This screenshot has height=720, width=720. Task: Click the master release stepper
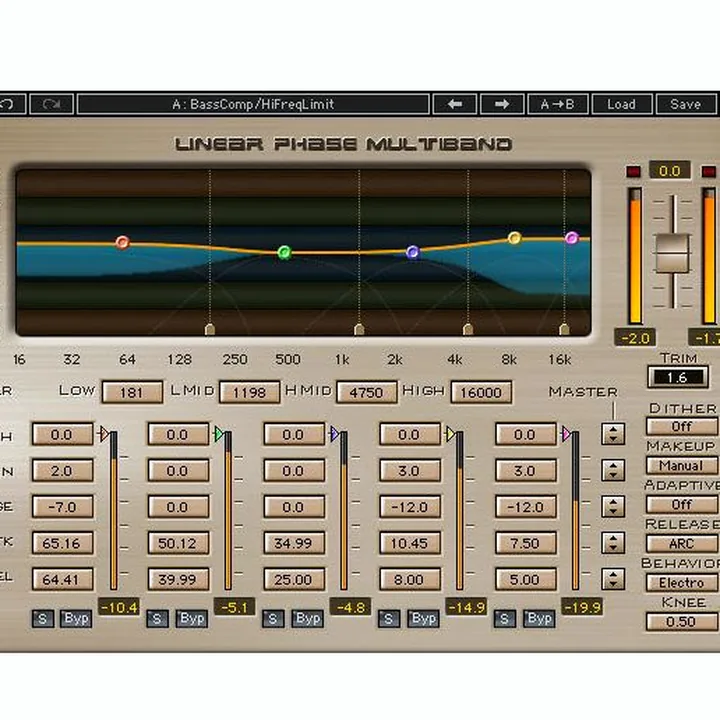coord(613,579)
